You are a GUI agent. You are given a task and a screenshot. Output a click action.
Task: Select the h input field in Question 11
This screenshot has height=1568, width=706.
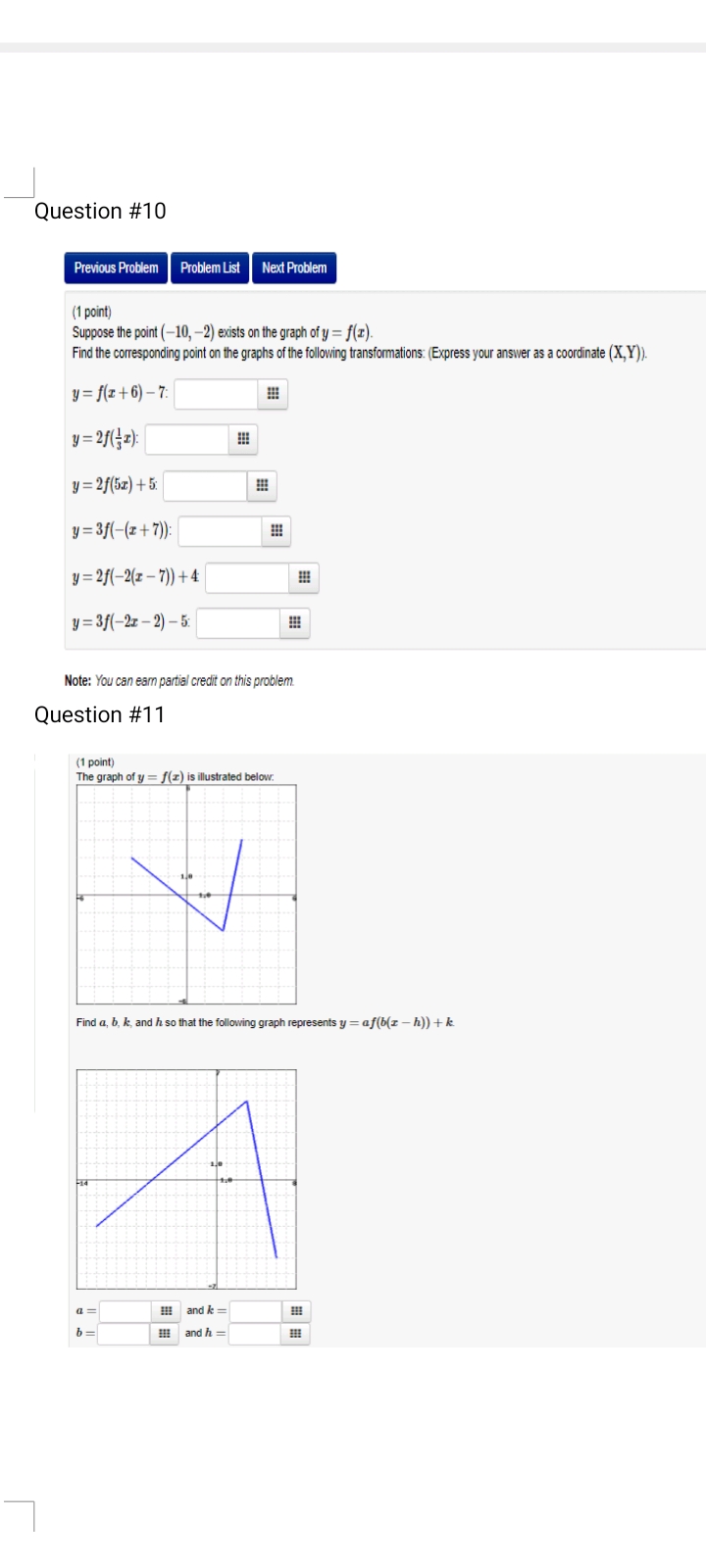point(255,1333)
